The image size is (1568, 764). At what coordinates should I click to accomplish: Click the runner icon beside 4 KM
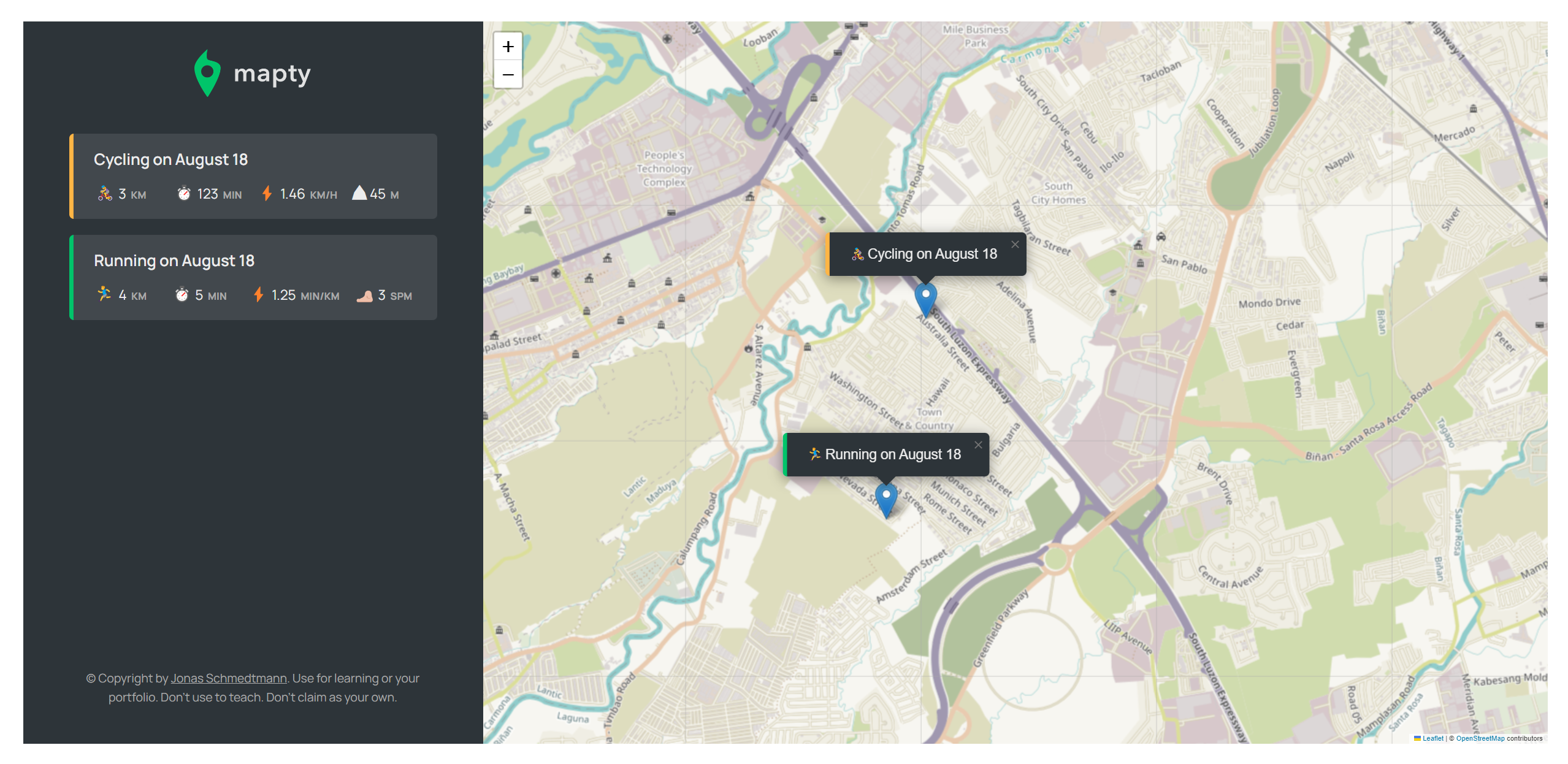click(104, 294)
